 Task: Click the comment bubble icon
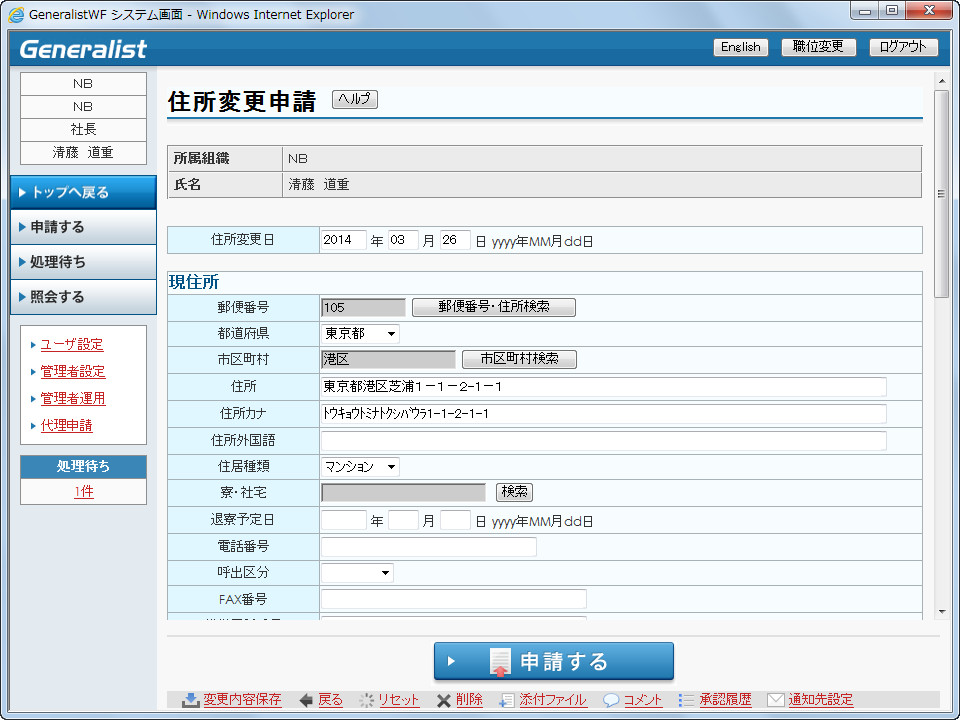point(611,700)
